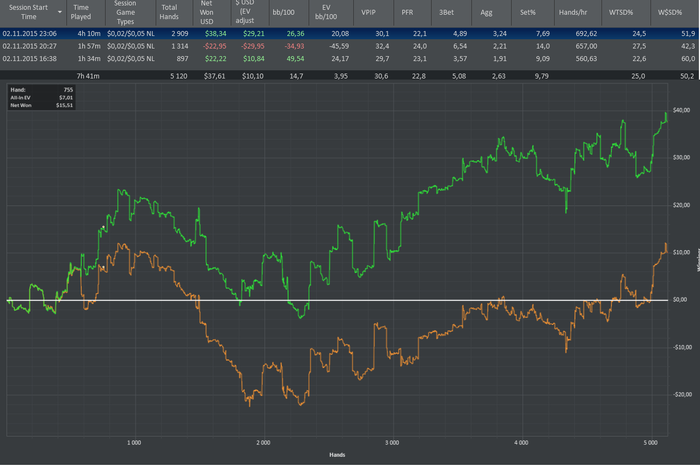
Task: Click time played 1h 57m cell
Action: coord(89,46)
